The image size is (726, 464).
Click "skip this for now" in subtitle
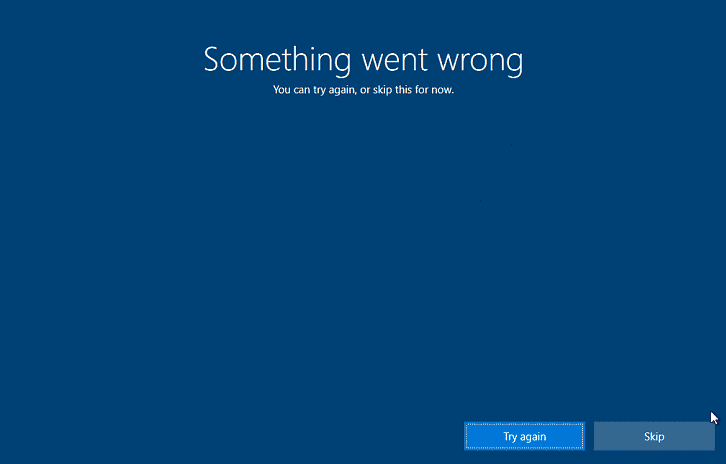point(413,90)
